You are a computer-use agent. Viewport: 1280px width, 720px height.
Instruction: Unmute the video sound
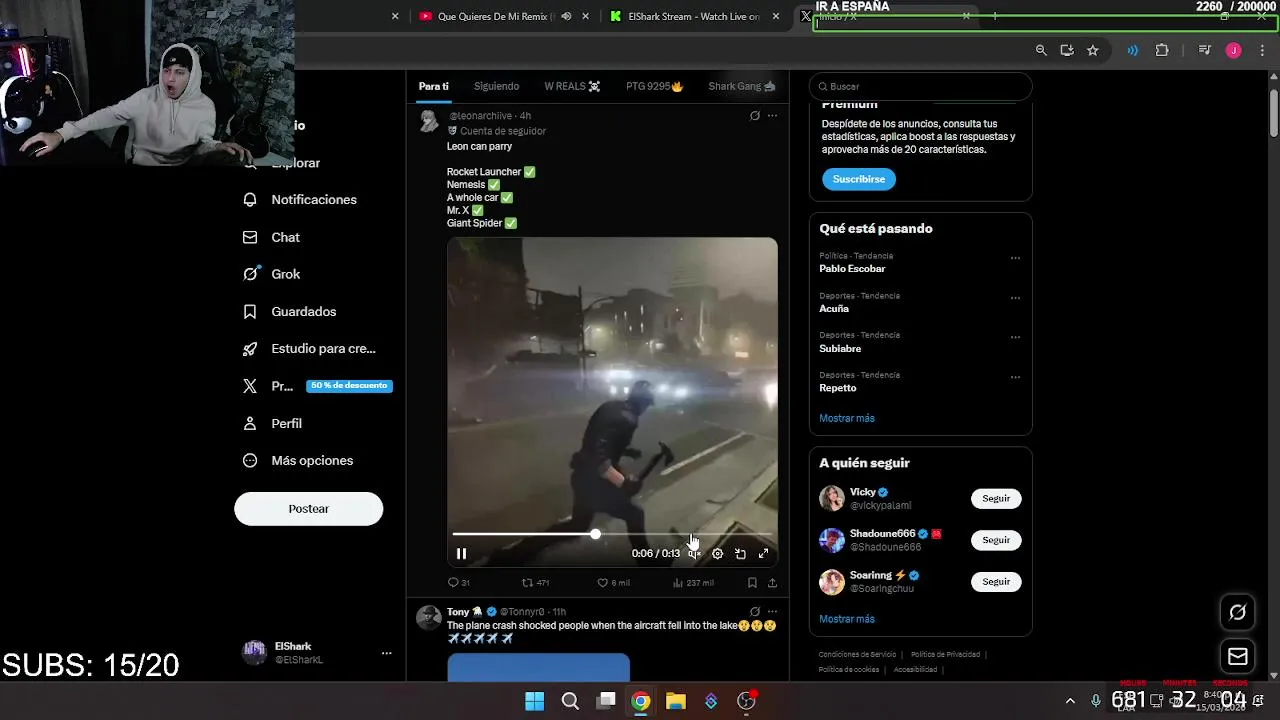[x=694, y=553]
